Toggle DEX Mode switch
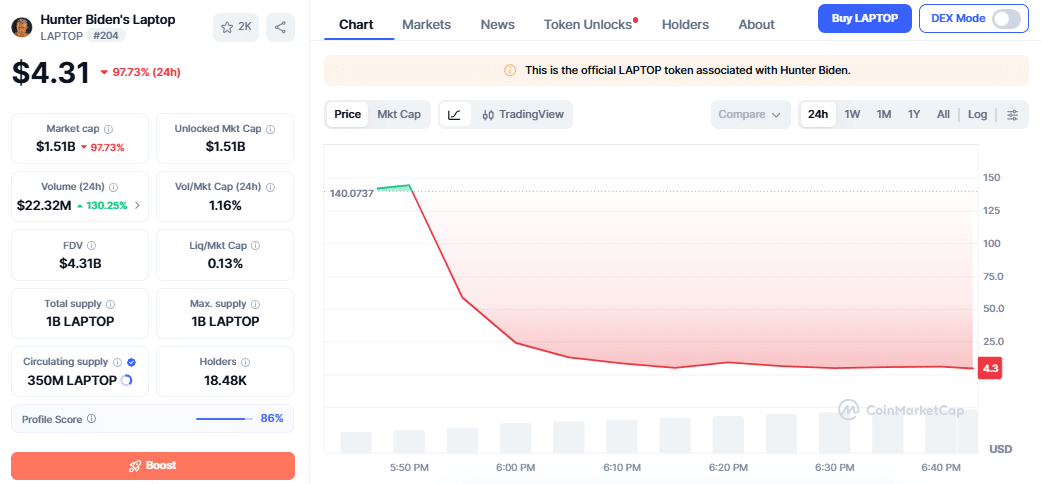Viewport: 1041px width, 484px height. tap(1006, 19)
